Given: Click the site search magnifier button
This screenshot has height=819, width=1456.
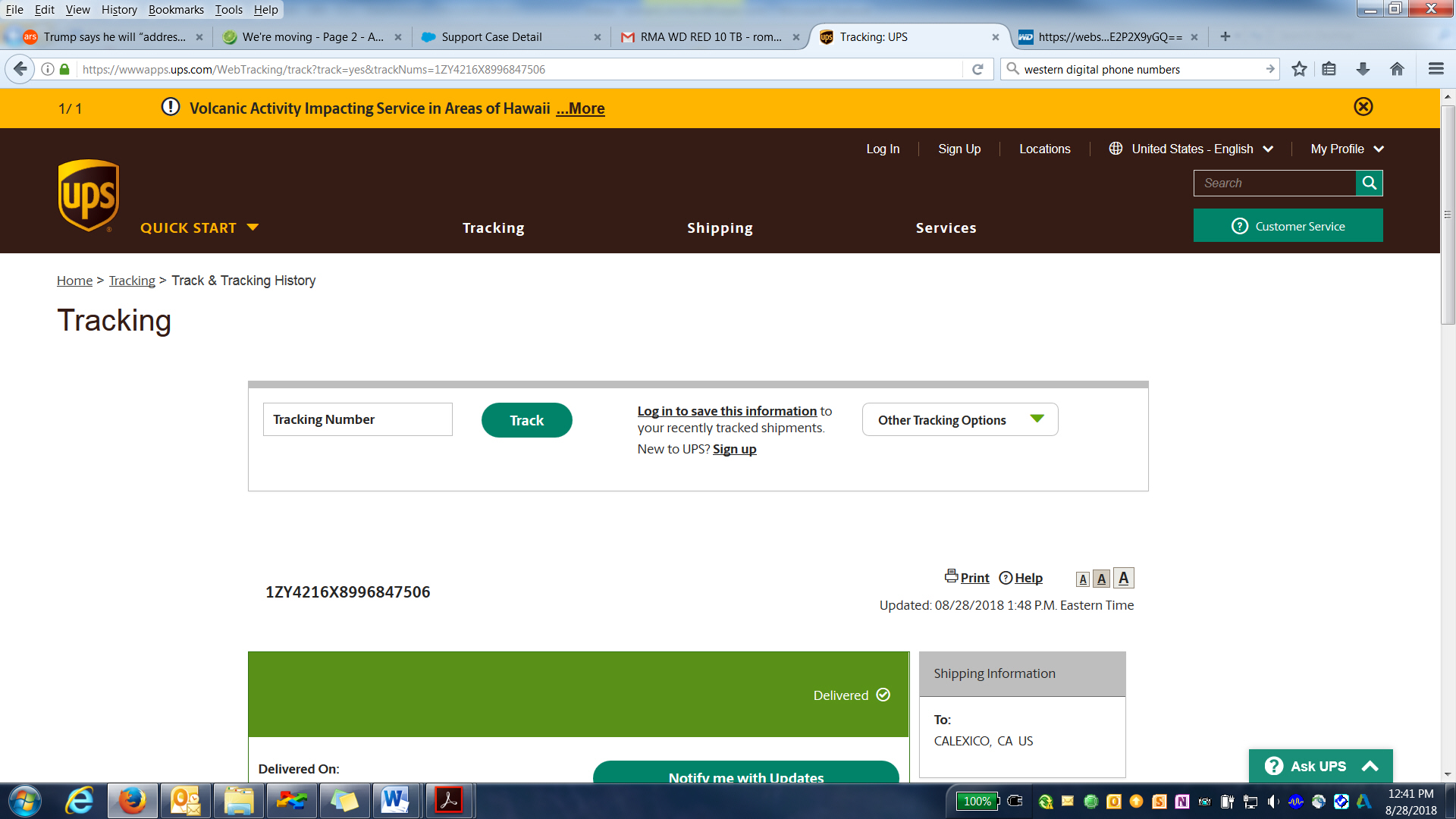Looking at the screenshot, I should pyautogui.click(x=1369, y=183).
